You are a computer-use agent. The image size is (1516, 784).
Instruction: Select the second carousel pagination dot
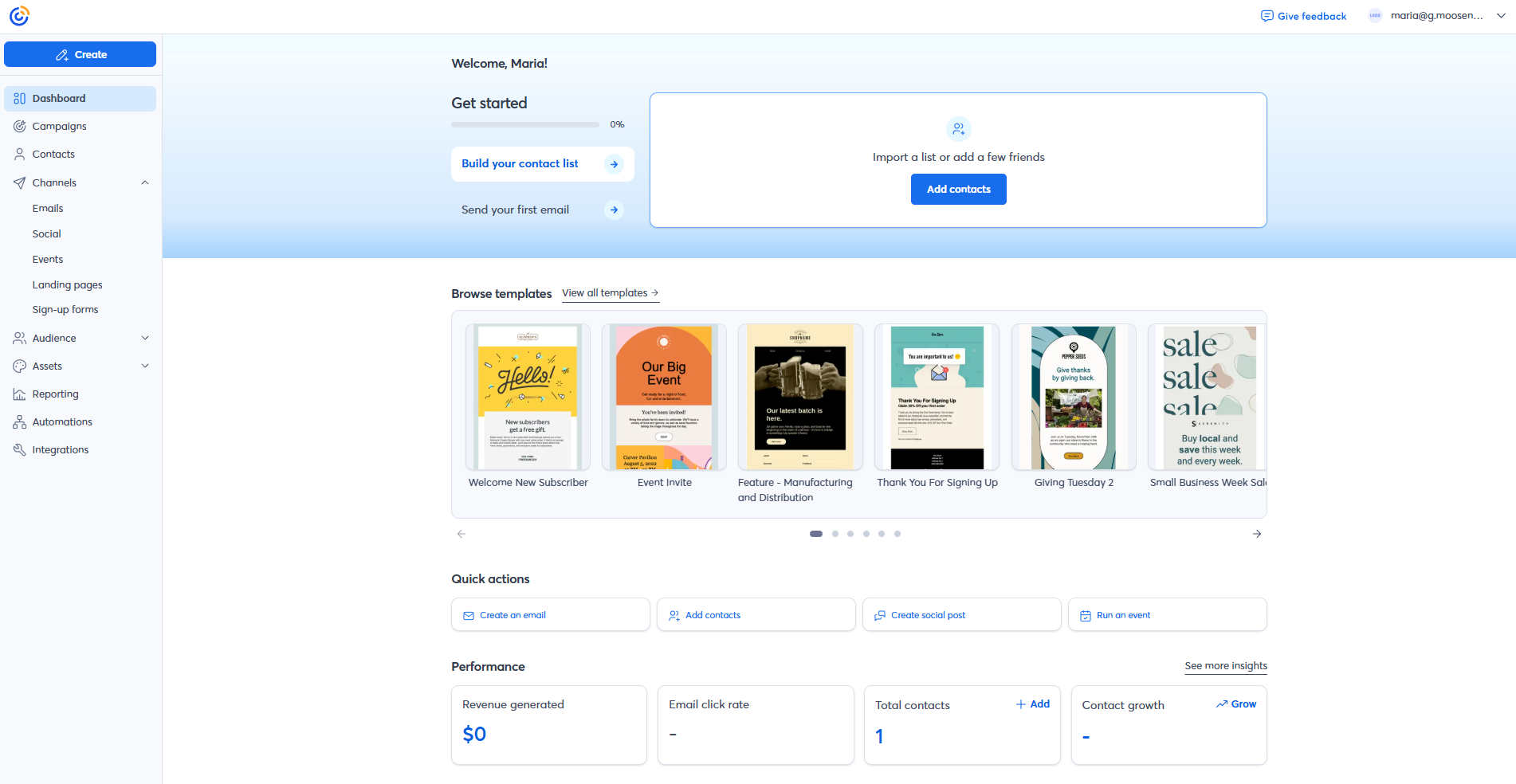point(835,534)
